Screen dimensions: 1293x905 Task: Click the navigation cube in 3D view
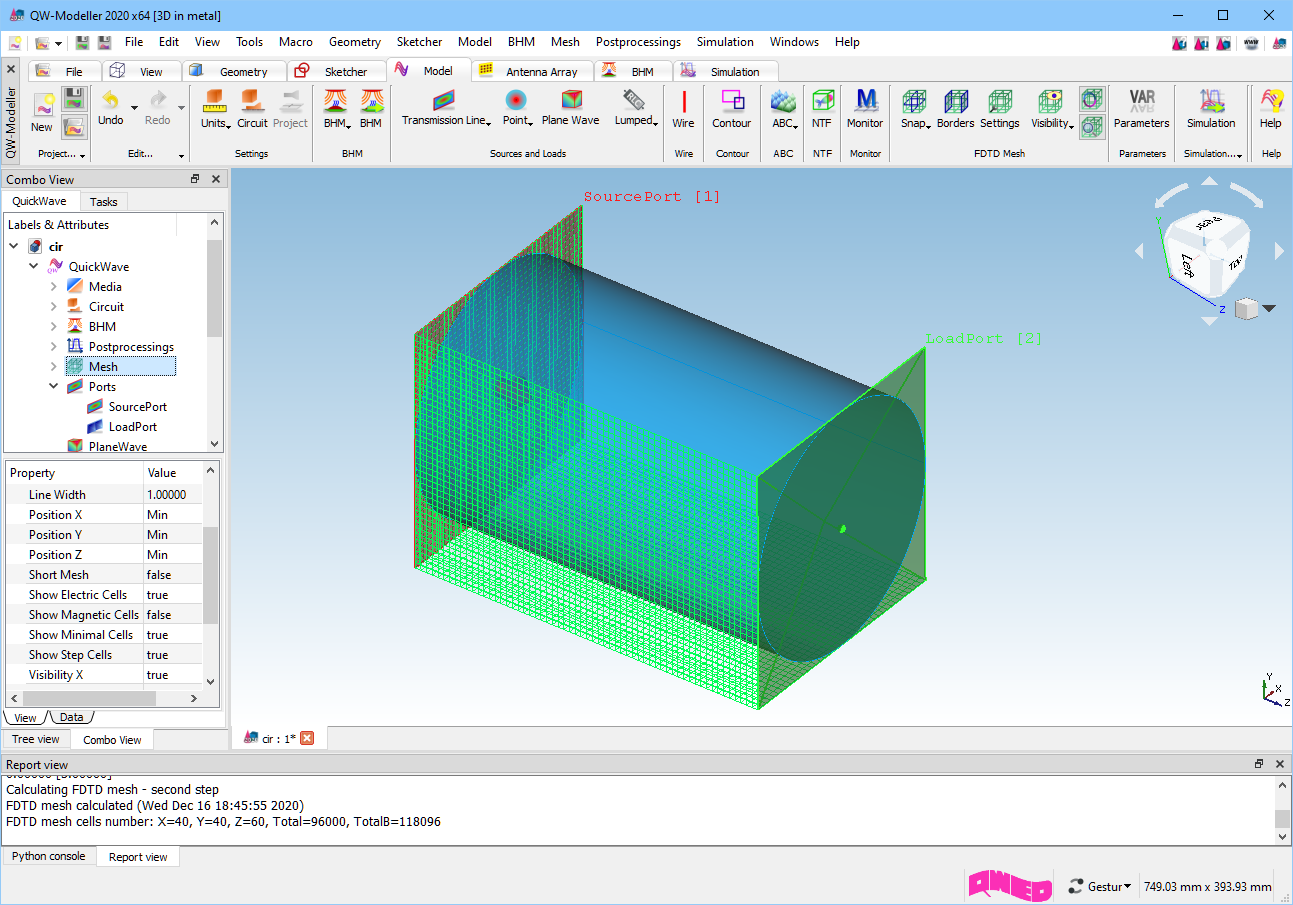pos(1208,252)
